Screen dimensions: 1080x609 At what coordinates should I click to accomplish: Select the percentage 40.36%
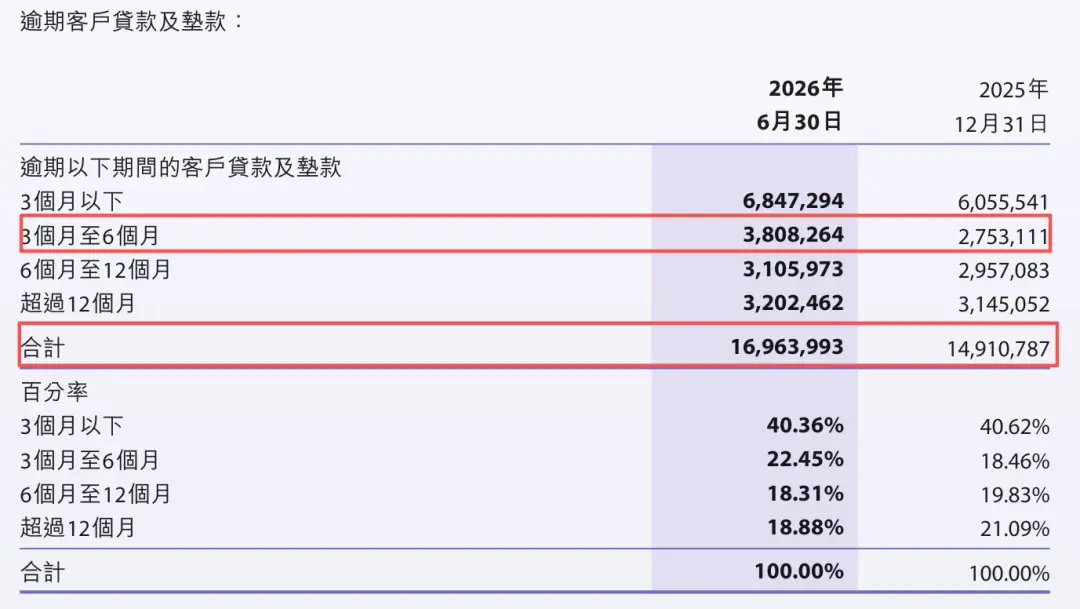(x=805, y=424)
